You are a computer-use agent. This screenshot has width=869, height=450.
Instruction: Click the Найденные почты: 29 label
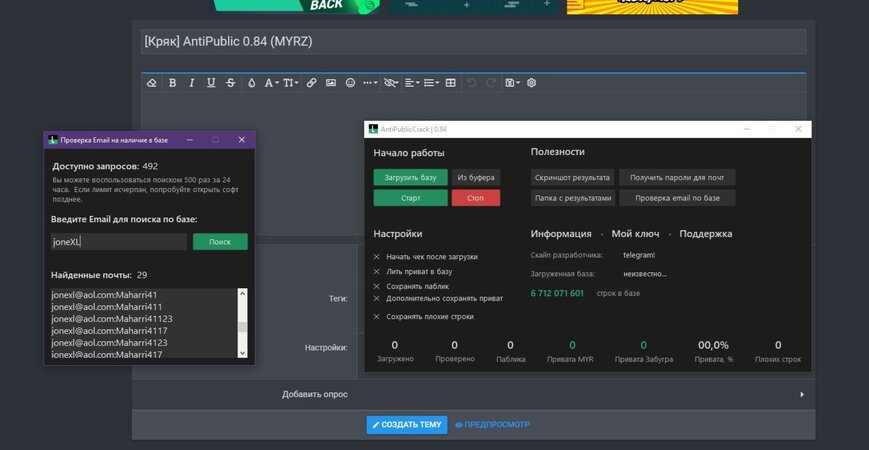(99, 275)
